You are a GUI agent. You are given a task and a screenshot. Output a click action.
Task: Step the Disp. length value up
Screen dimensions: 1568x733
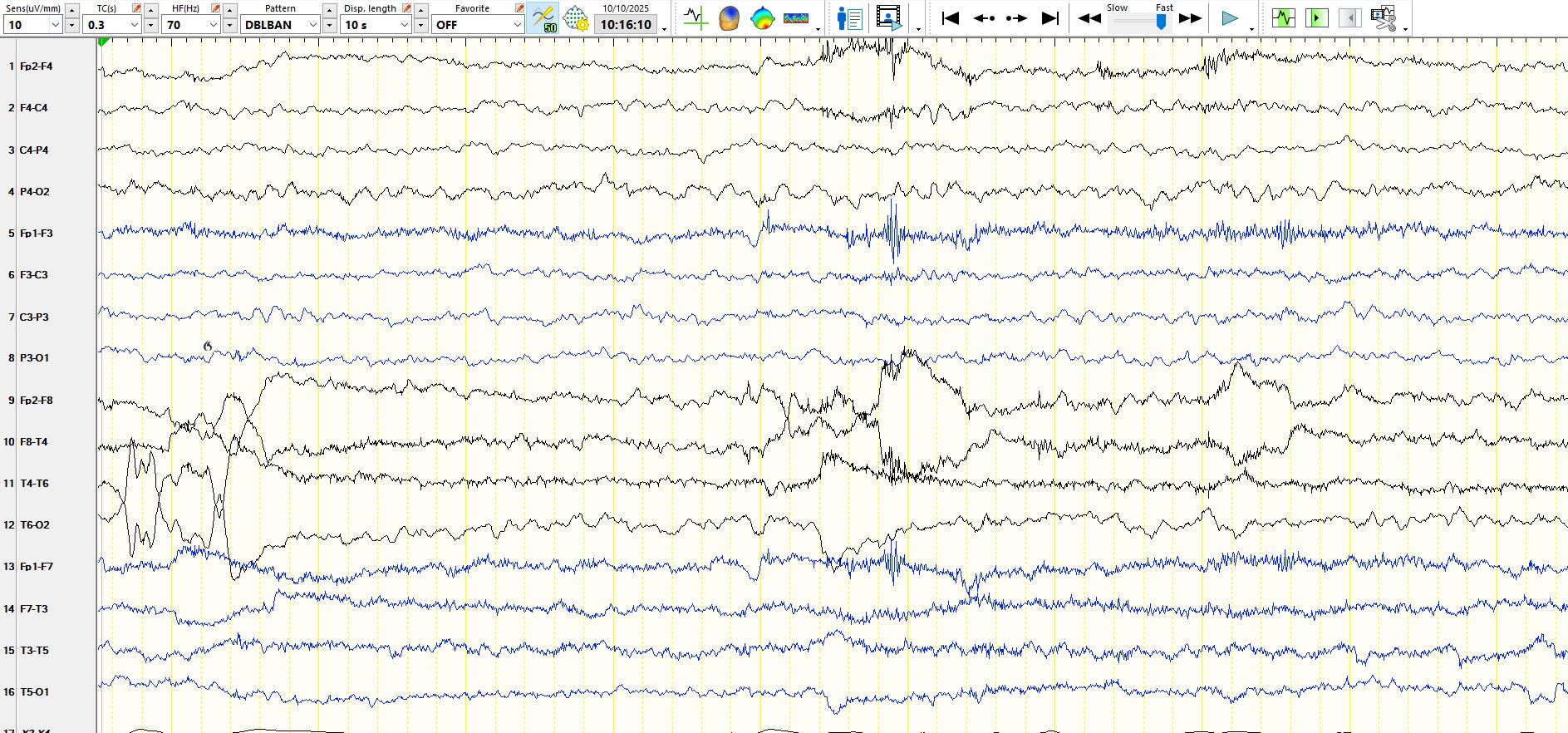(421, 10)
